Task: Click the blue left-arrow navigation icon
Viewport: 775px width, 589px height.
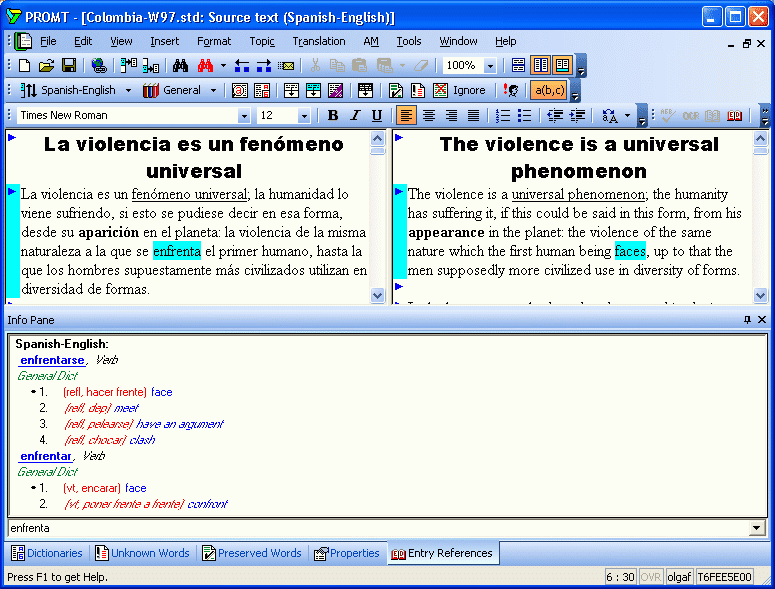Action: coord(242,65)
